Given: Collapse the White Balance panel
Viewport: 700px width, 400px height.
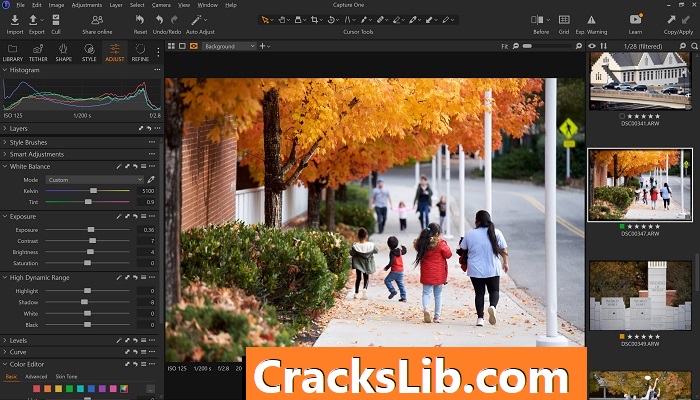Looking at the screenshot, I should point(5,167).
